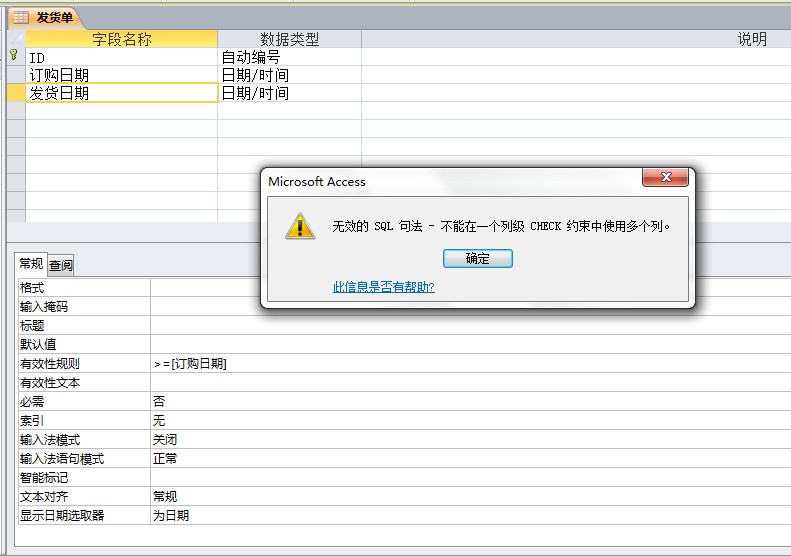Click the row selector for 订购日期

(16, 75)
